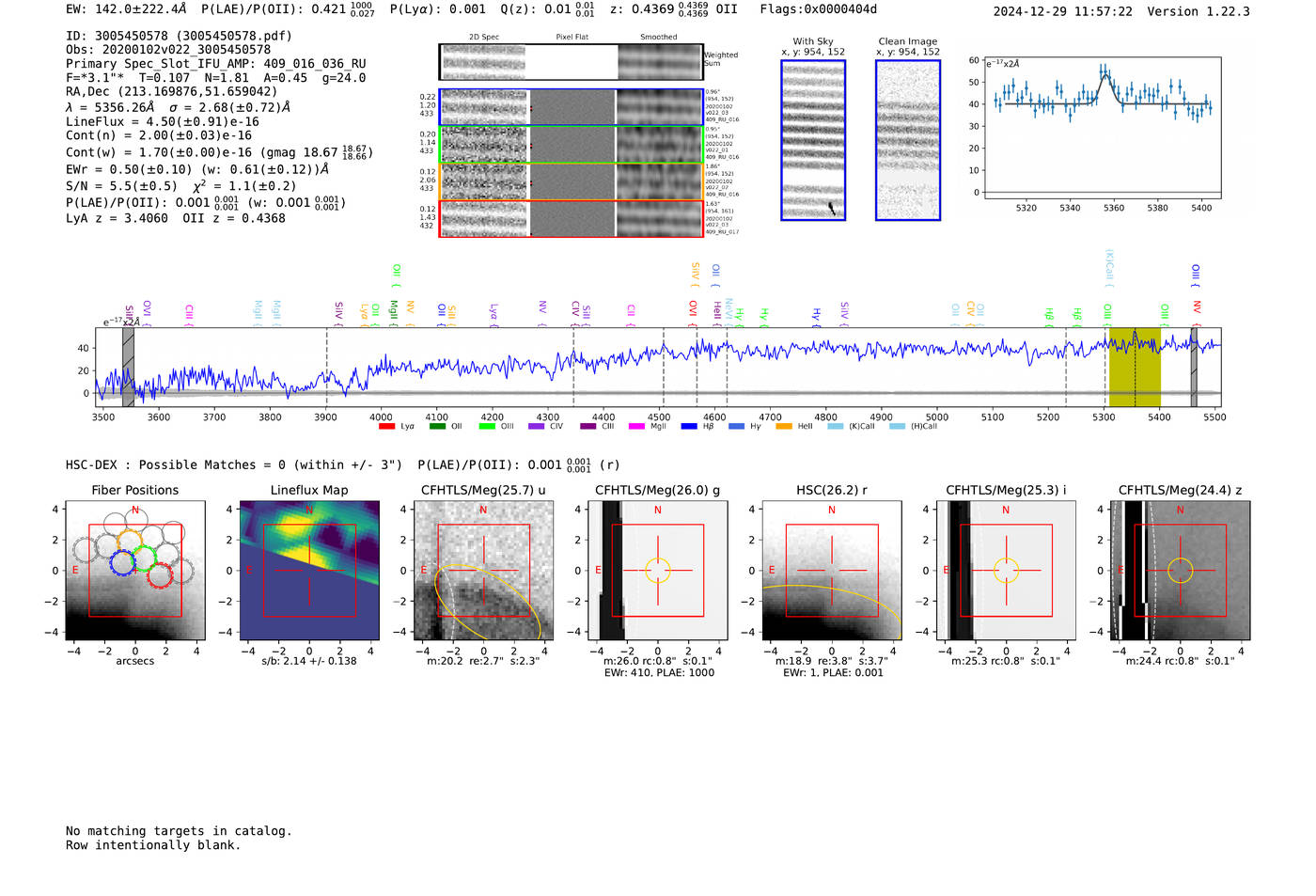Click the orange aperture circle in the g-band cutout
This screenshot has width=1316, height=896.
click(x=658, y=571)
